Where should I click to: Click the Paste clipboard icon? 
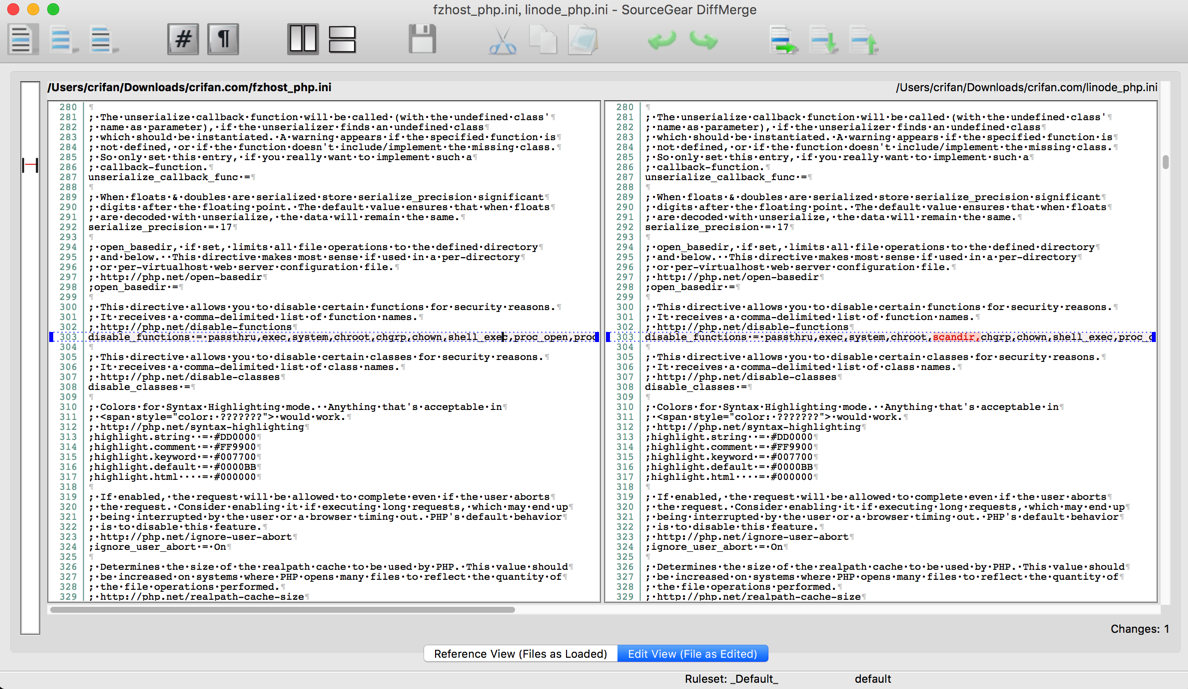pyautogui.click(x=583, y=40)
